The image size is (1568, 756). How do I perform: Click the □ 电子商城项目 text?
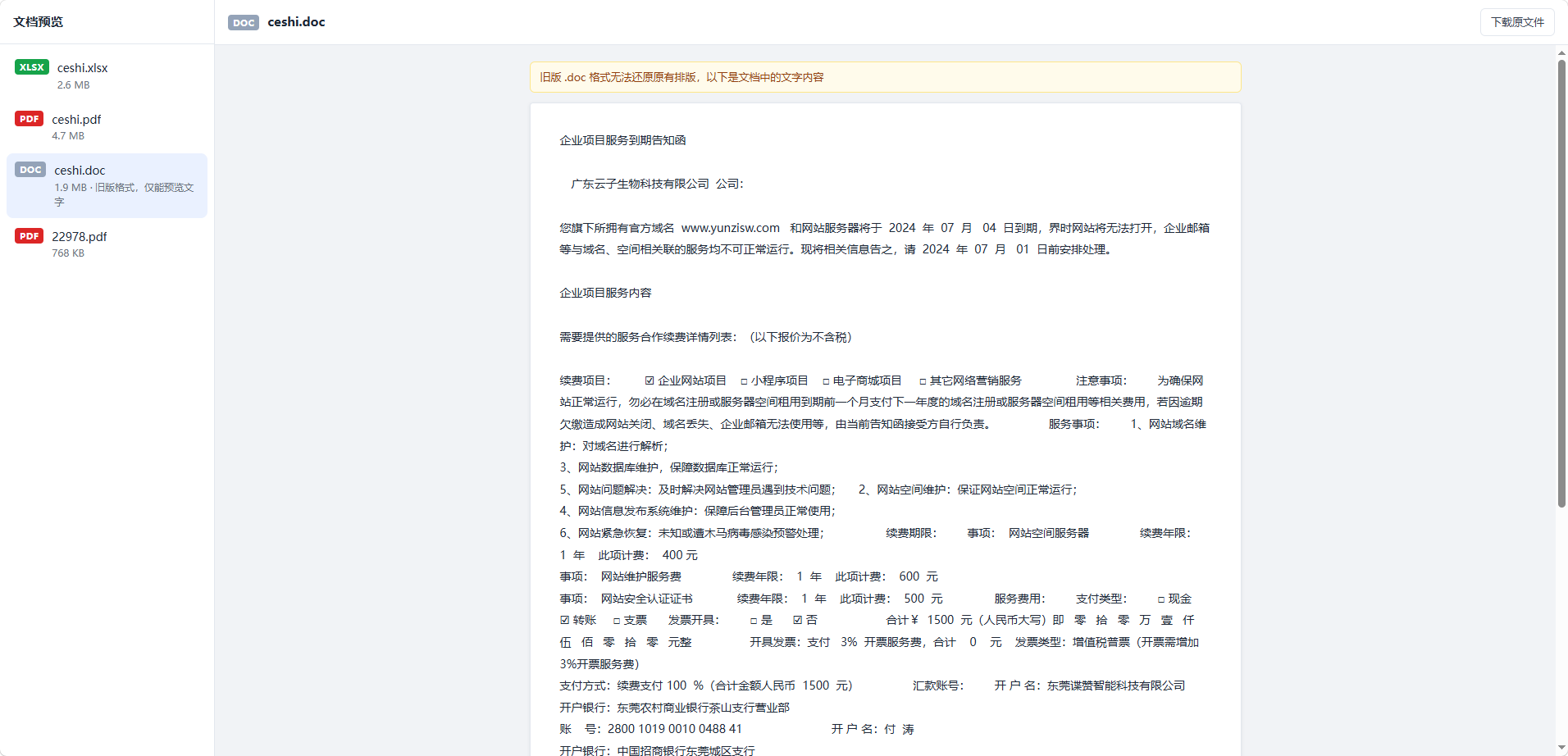coord(862,380)
